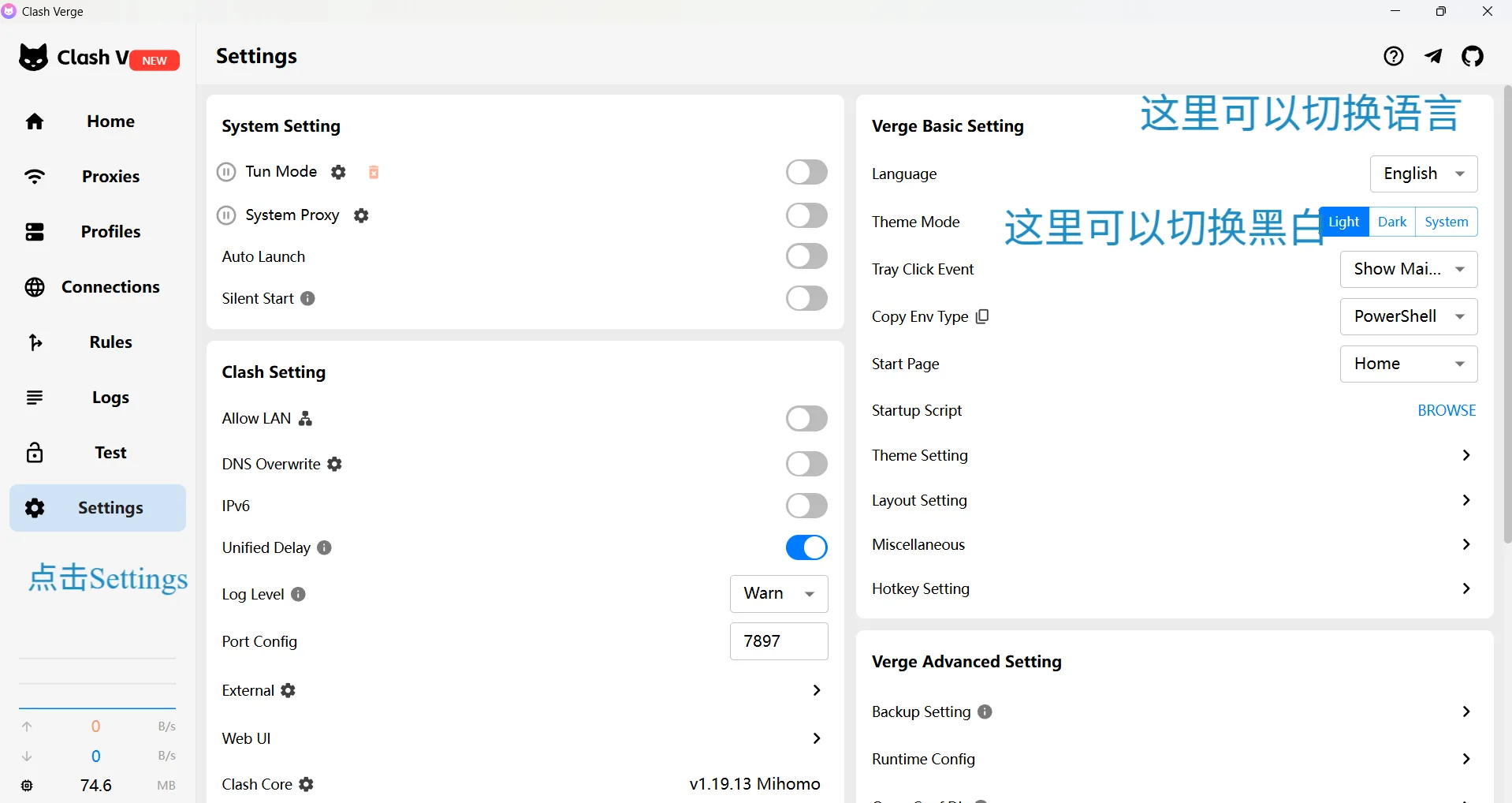1512x803 pixels.
Task: Select Light theme mode button
Action: point(1343,222)
